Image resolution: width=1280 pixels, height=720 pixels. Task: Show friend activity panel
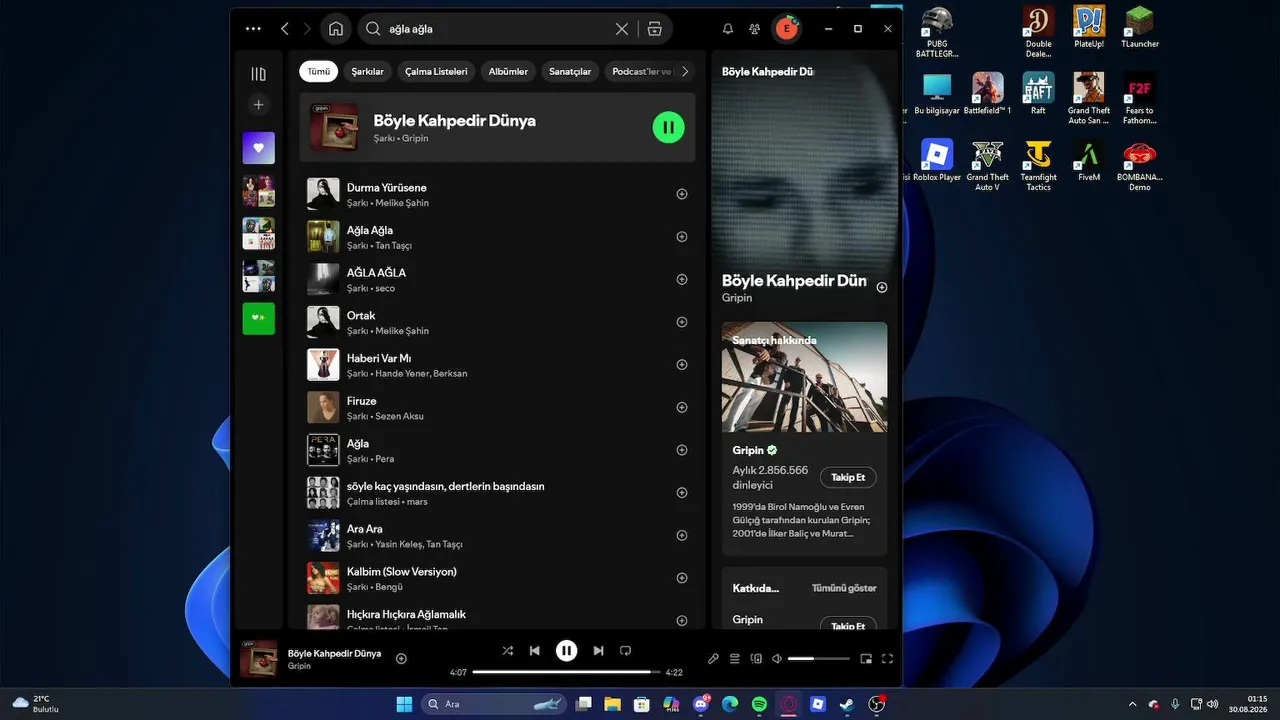coord(755,29)
